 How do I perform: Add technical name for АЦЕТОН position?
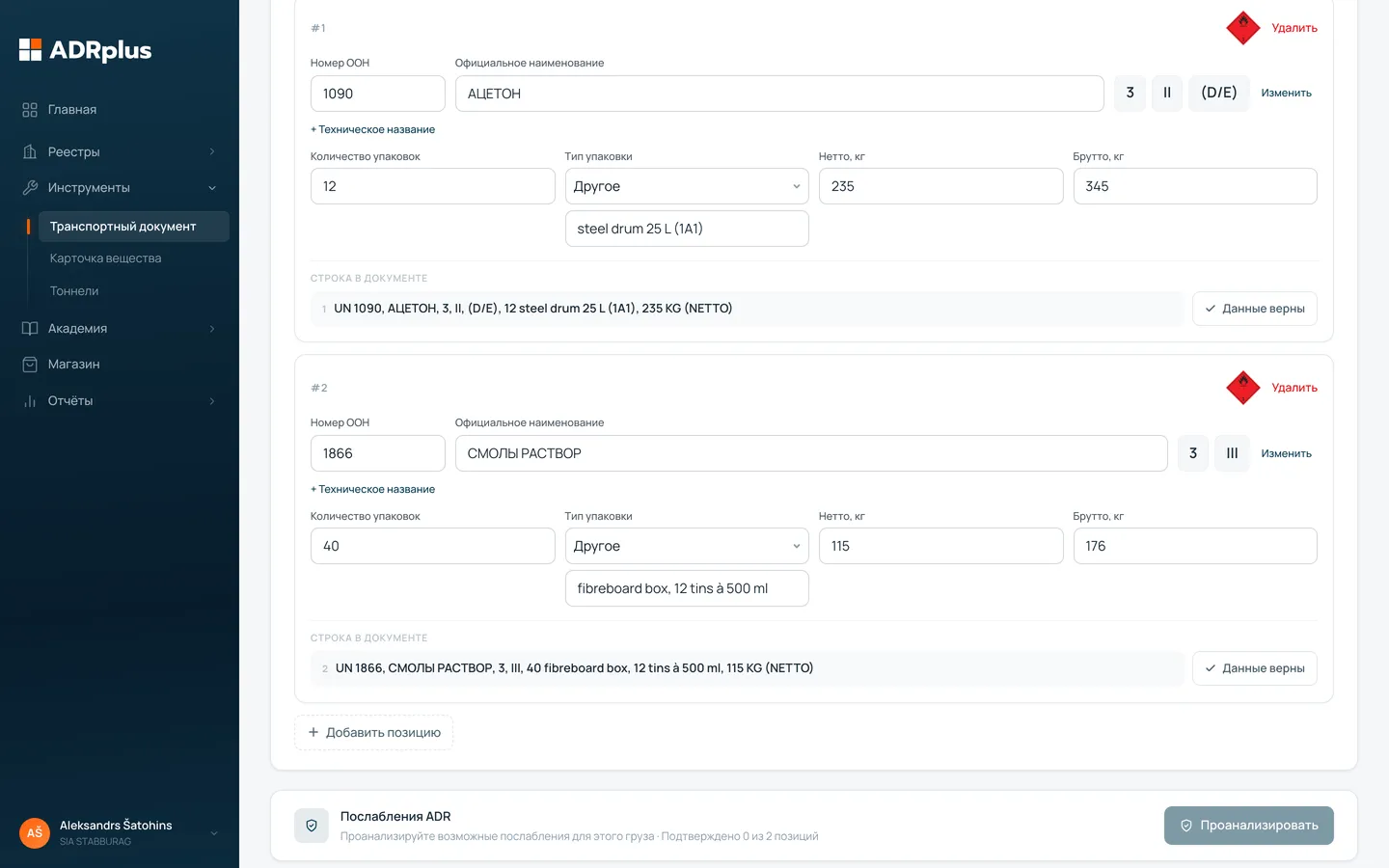pos(372,129)
